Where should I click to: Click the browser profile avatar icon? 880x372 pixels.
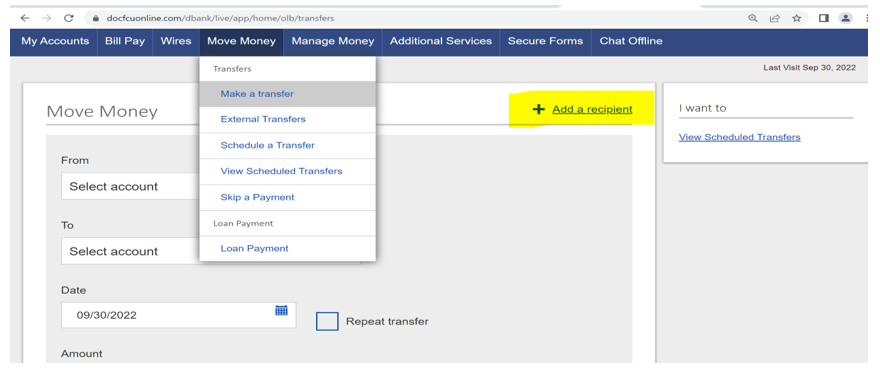pos(845,18)
